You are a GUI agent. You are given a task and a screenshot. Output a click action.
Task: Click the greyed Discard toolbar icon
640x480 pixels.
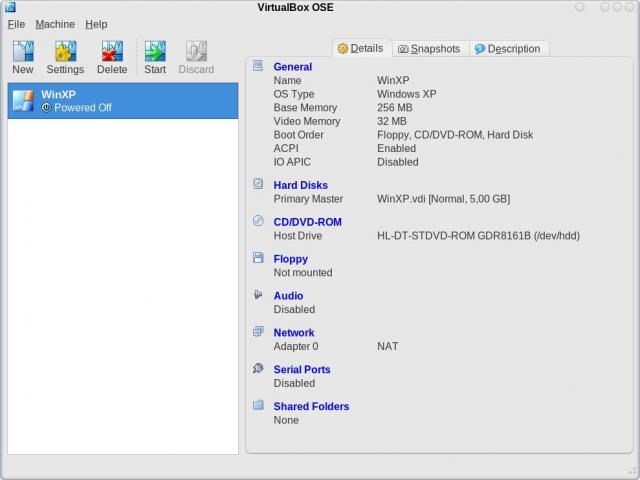point(196,51)
